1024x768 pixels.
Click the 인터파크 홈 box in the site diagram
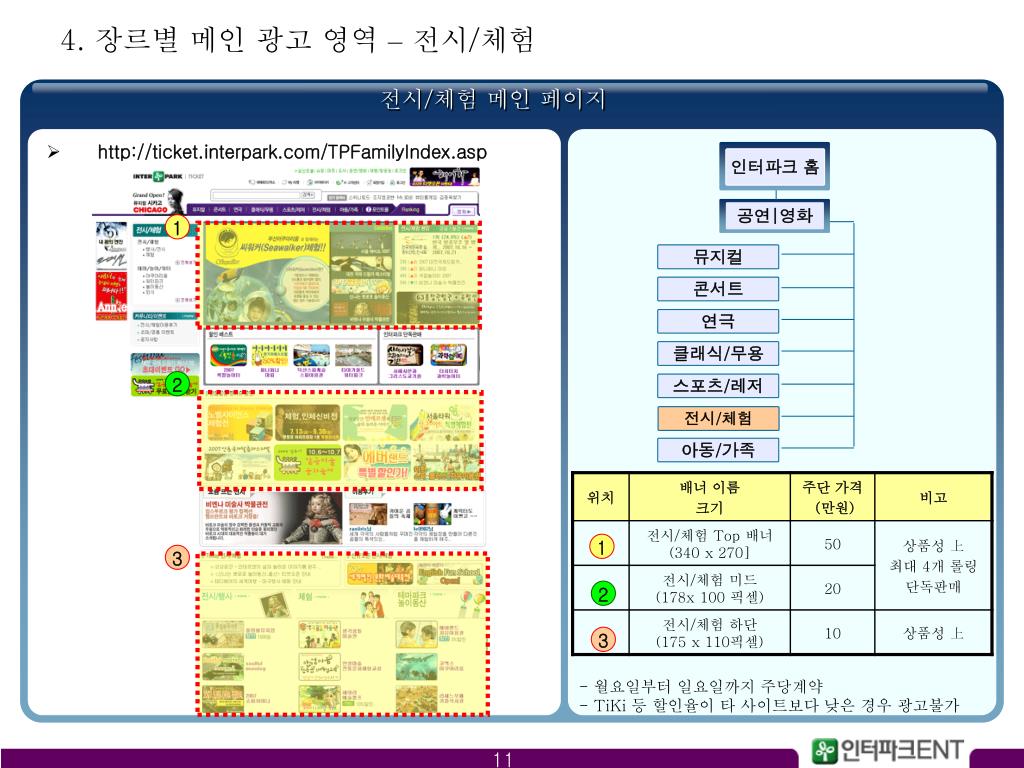coord(775,167)
